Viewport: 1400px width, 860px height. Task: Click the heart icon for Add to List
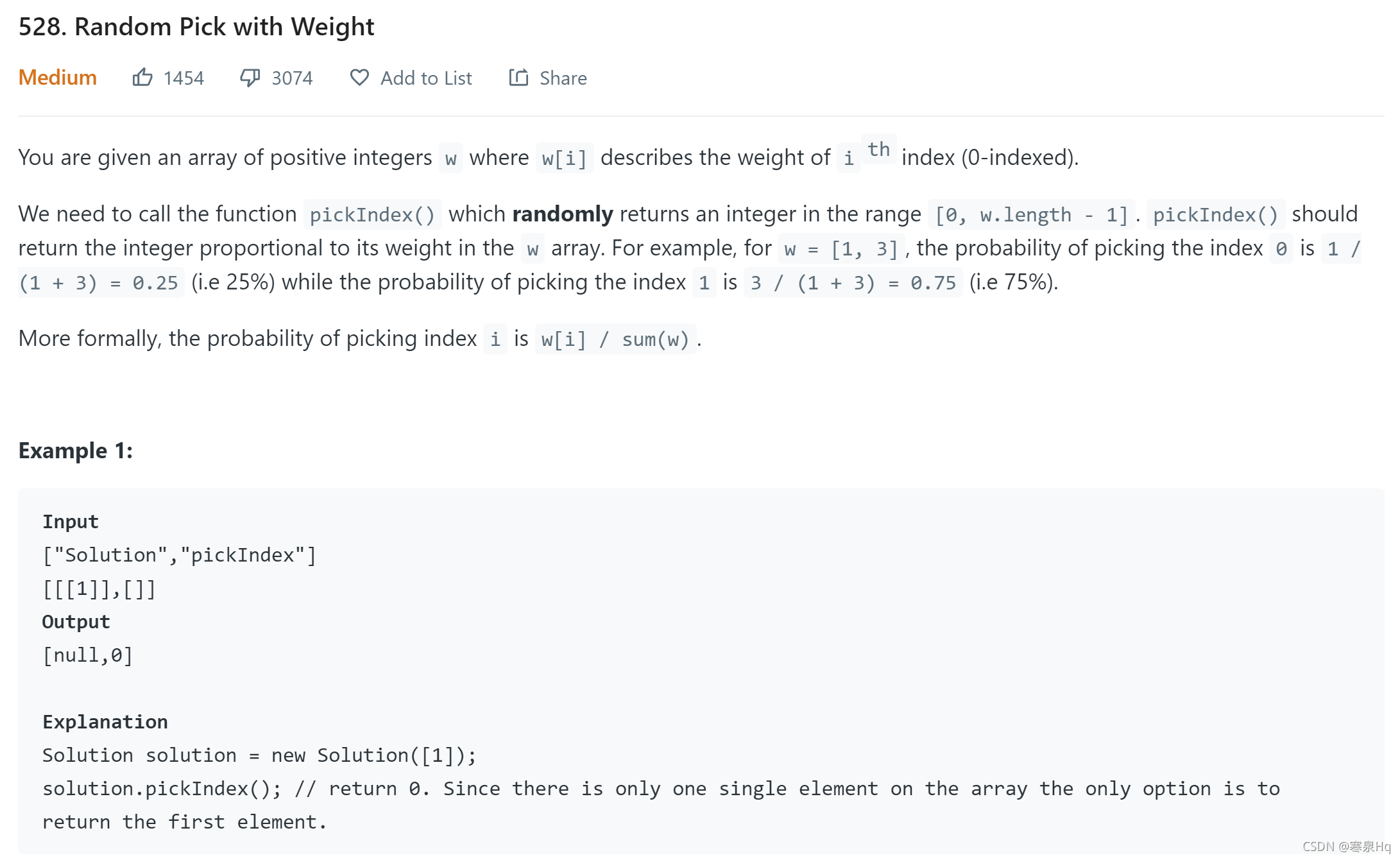click(x=359, y=78)
